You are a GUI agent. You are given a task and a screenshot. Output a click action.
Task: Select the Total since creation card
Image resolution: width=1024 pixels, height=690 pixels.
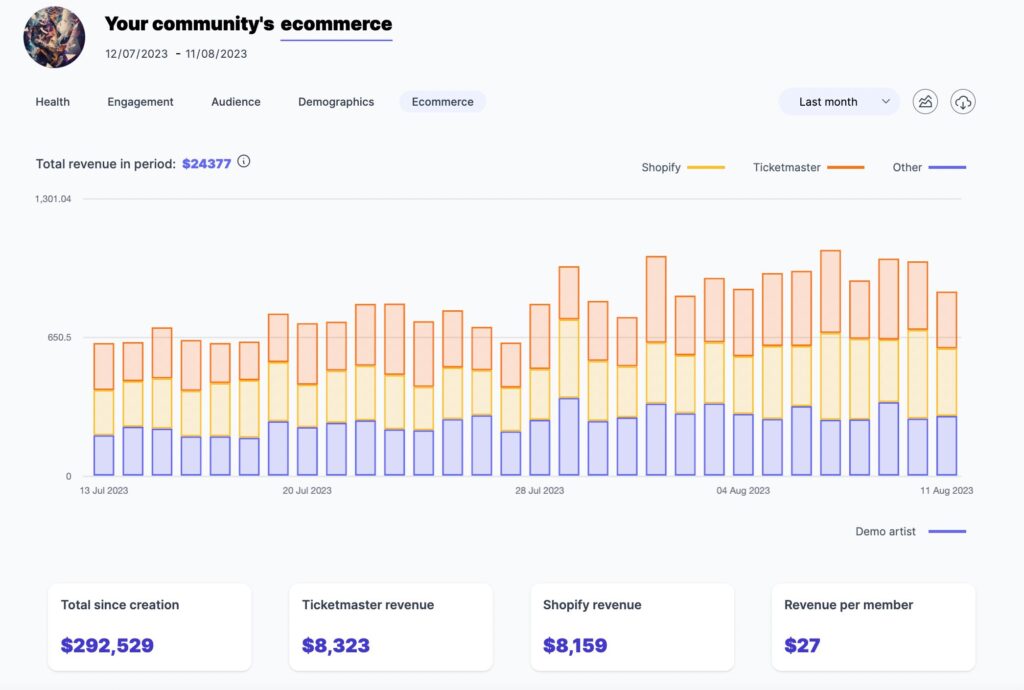pos(149,626)
